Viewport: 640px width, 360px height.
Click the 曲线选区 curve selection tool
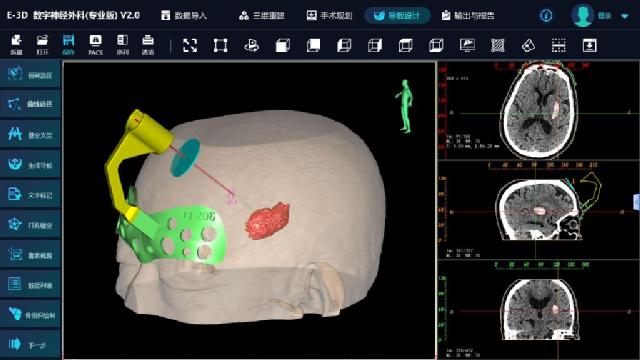(x=31, y=104)
